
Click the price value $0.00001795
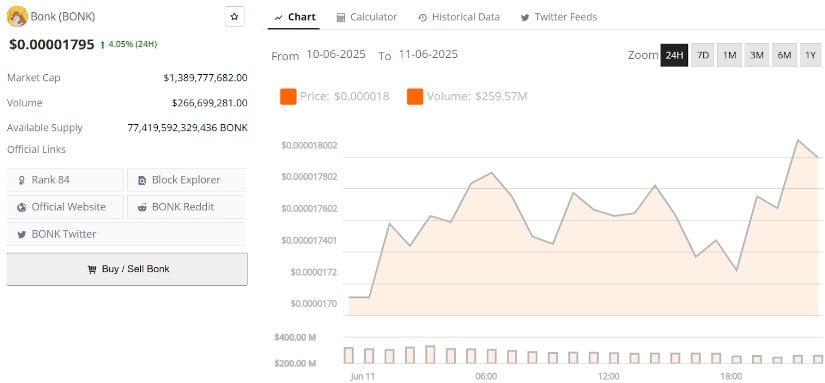(x=52, y=45)
